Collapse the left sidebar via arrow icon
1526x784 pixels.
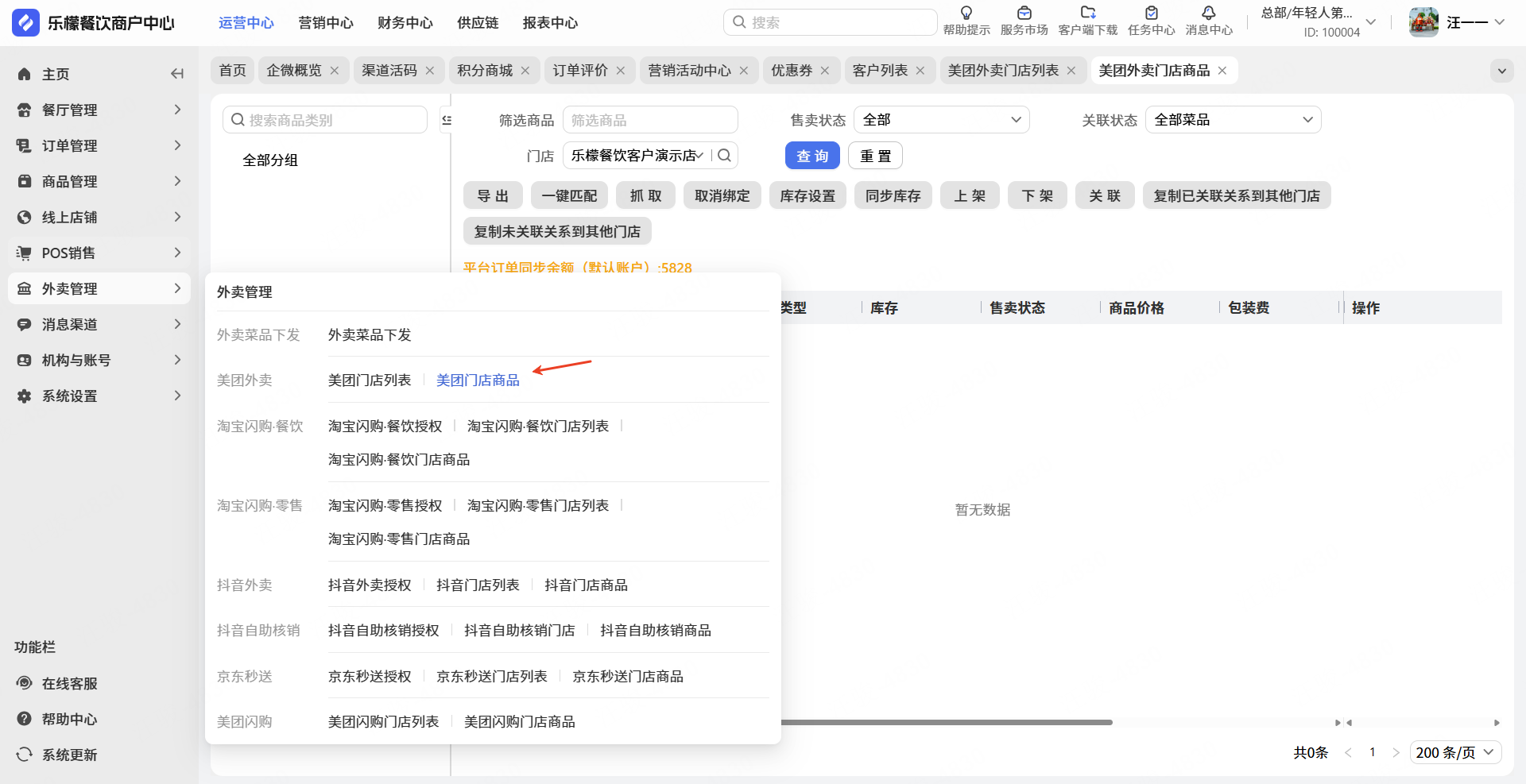pyautogui.click(x=177, y=74)
